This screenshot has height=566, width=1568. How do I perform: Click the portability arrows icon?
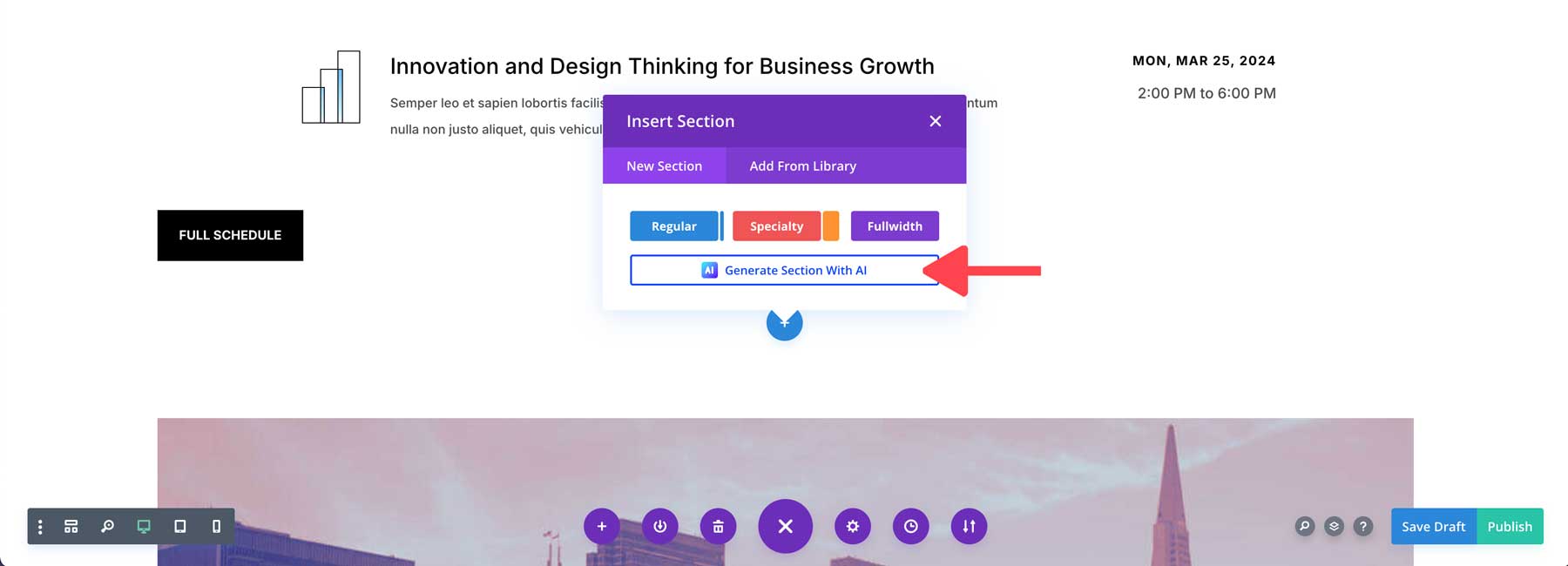pyautogui.click(x=969, y=526)
